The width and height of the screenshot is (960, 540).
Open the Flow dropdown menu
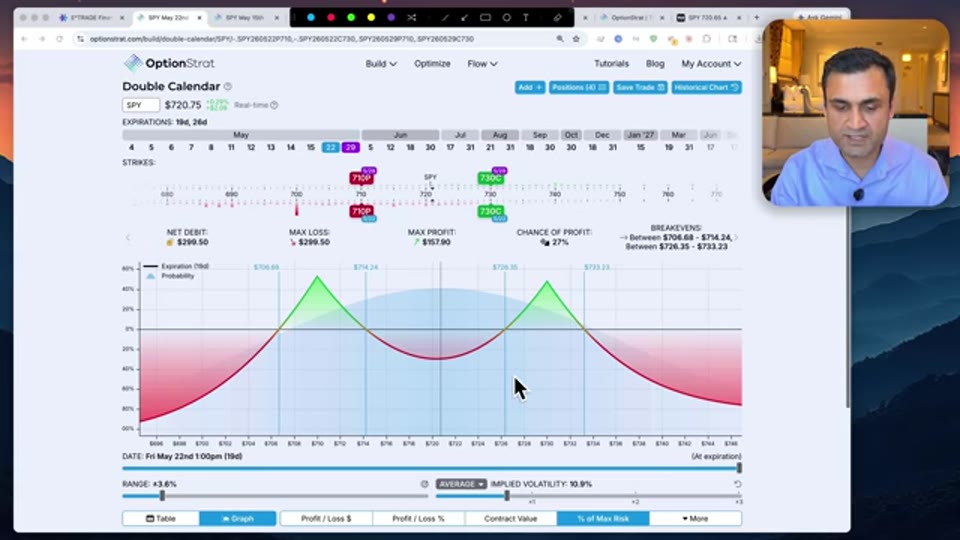pyautogui.click(x=482, y=64)
